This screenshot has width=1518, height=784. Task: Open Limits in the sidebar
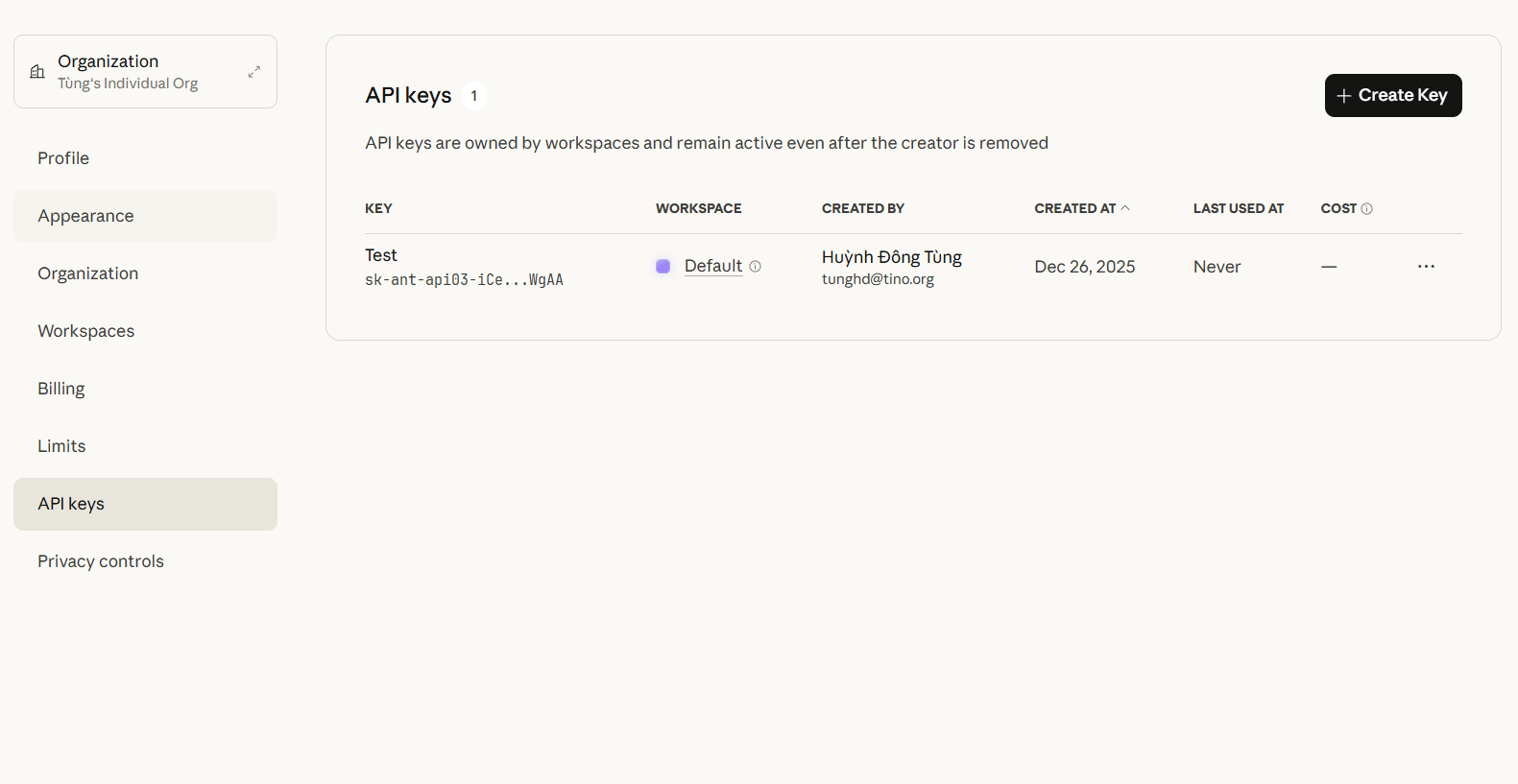pos(61,446)
